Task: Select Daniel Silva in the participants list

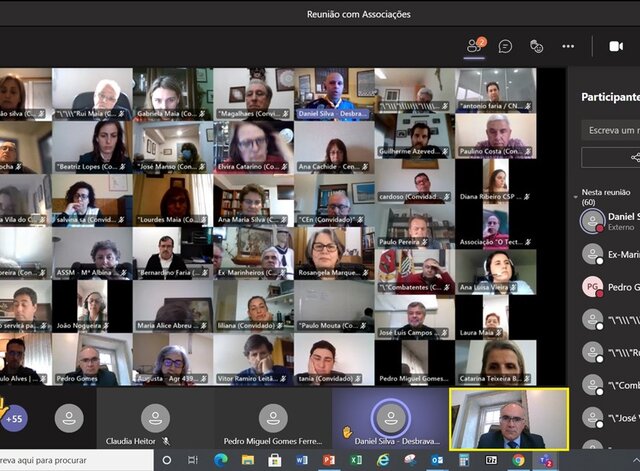Action: [x=610, y=221]
